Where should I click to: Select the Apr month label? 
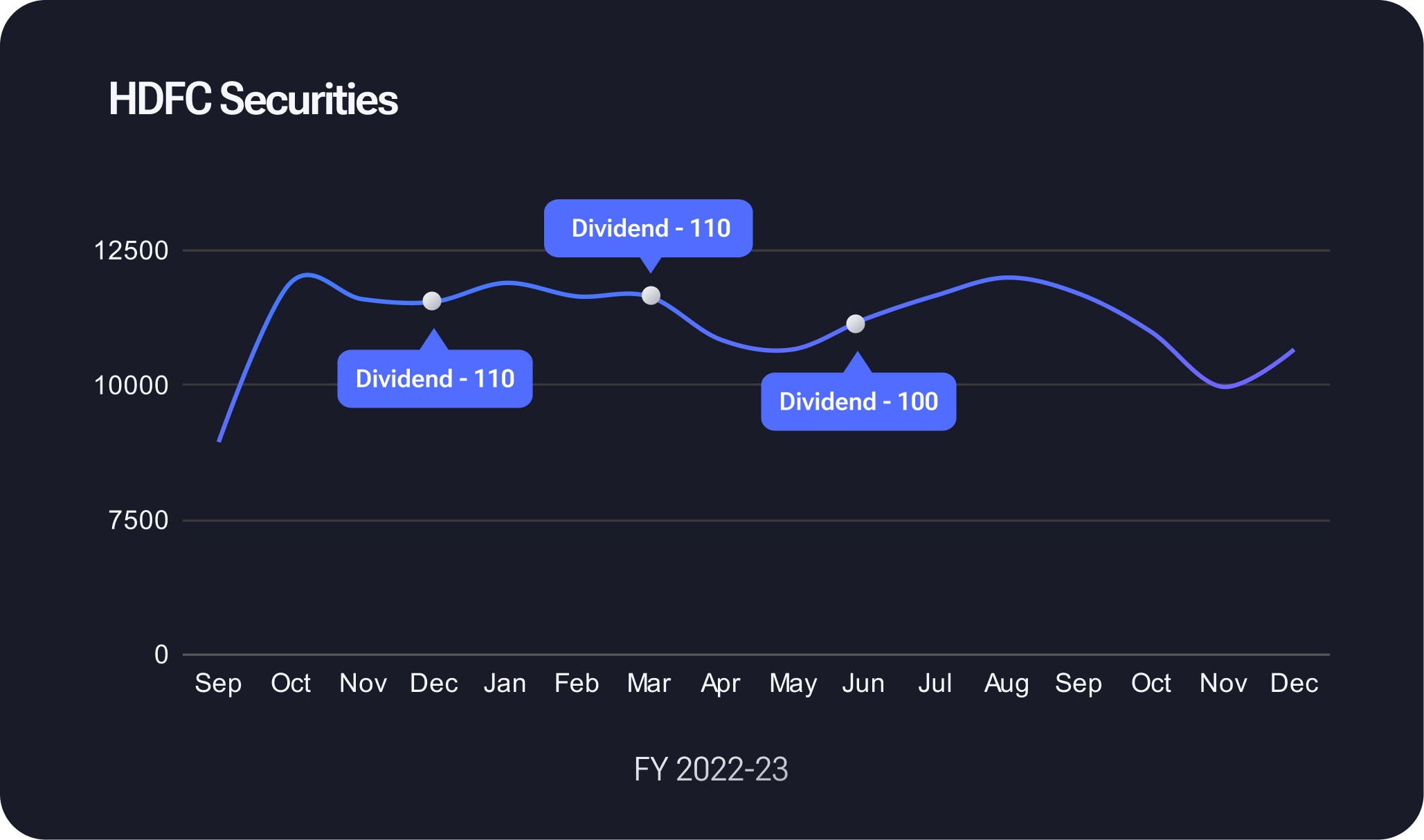point(721,684)
